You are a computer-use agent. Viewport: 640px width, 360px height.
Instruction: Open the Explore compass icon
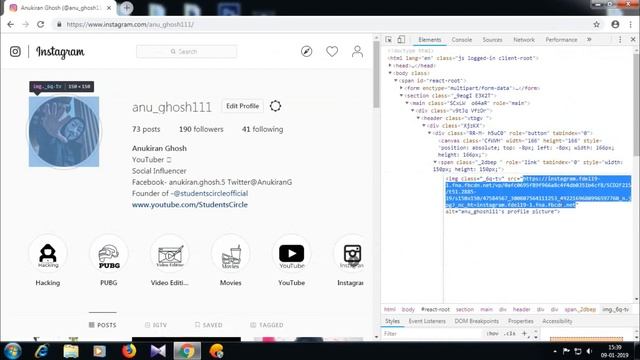pyautogui.click(x=307, y=51)
